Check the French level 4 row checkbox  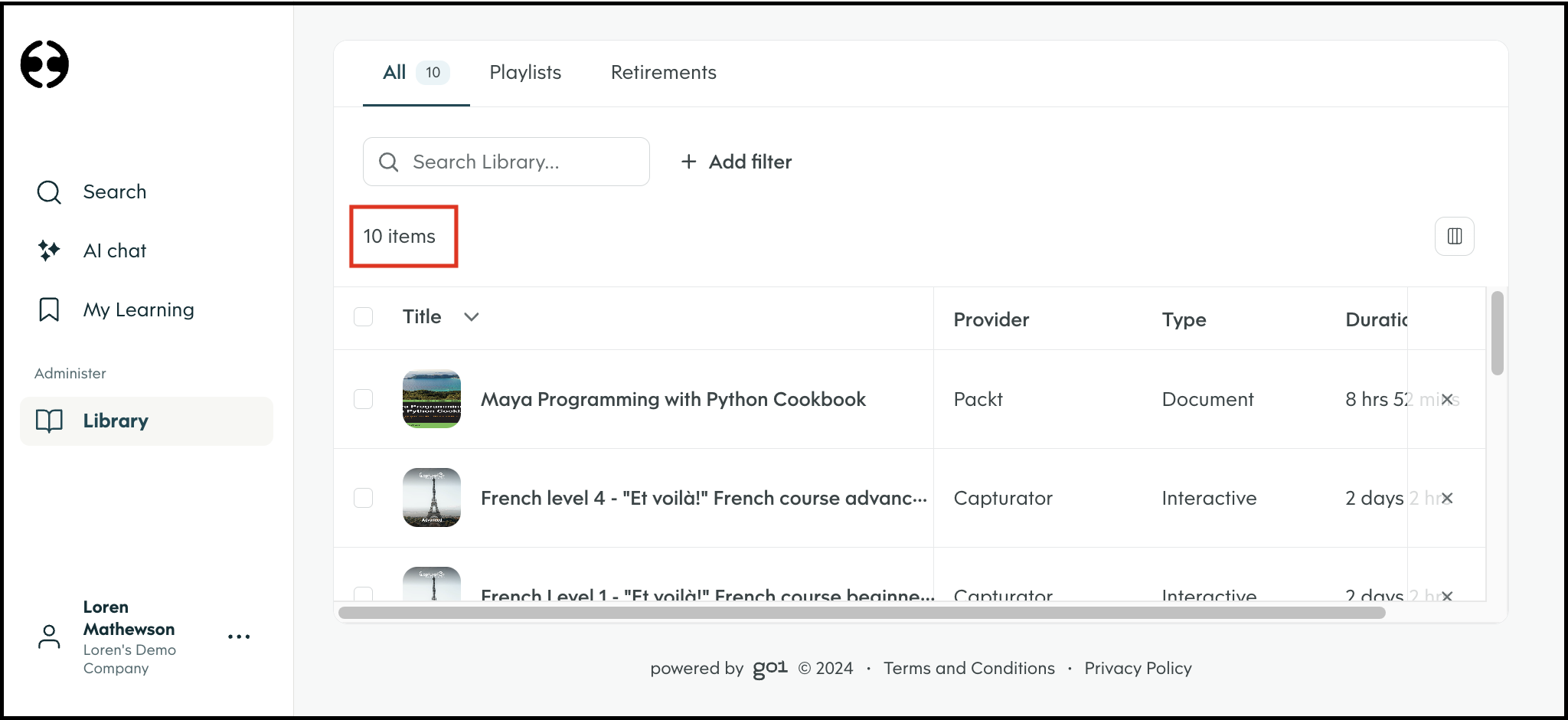coord(364,498)
